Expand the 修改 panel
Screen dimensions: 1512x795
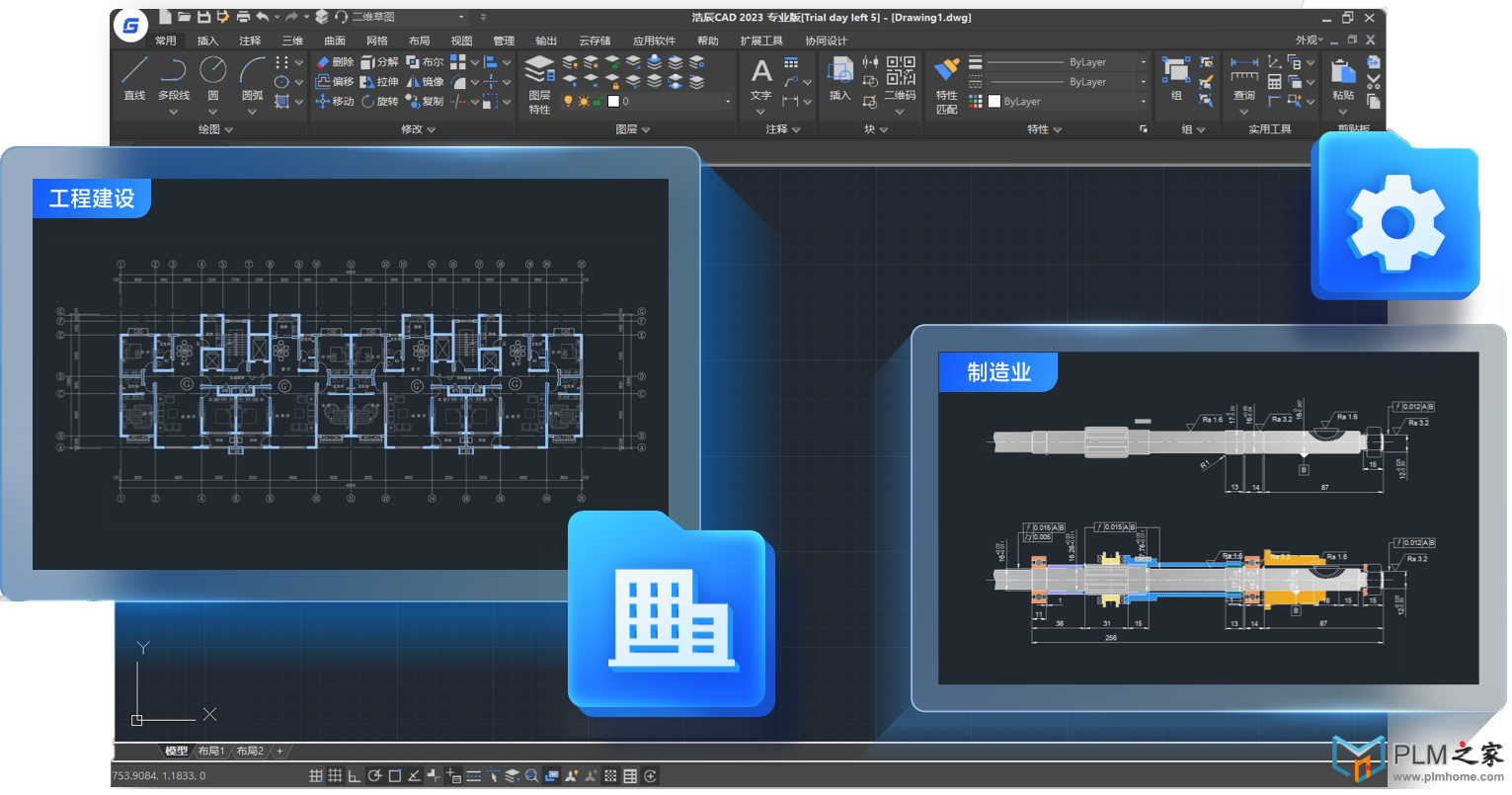tap(418, 129)
